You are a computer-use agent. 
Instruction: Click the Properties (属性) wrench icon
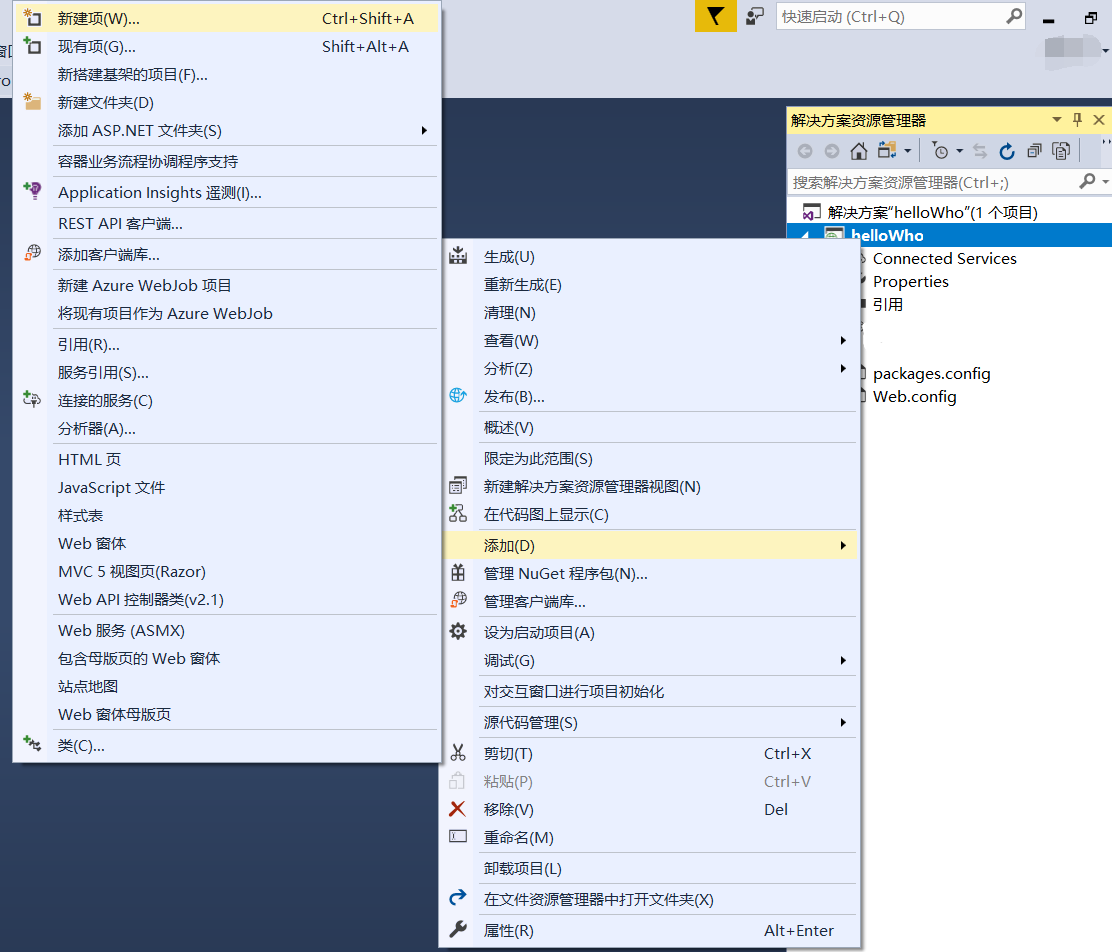[458, 929]
